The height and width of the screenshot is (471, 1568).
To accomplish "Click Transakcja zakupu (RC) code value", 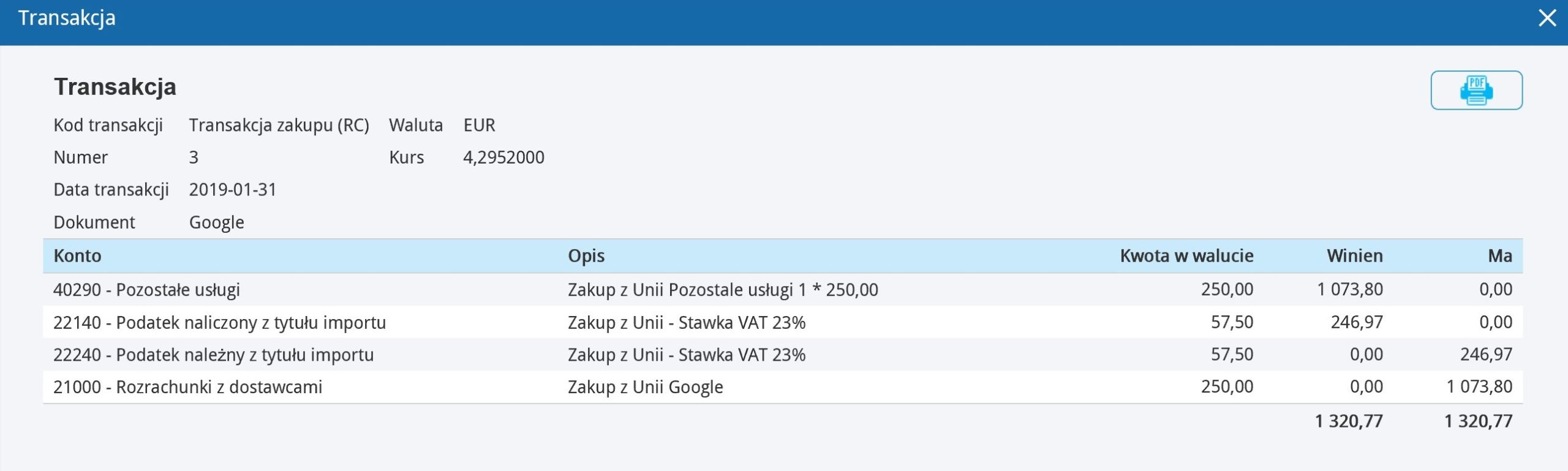I will (x=279, y=125).
